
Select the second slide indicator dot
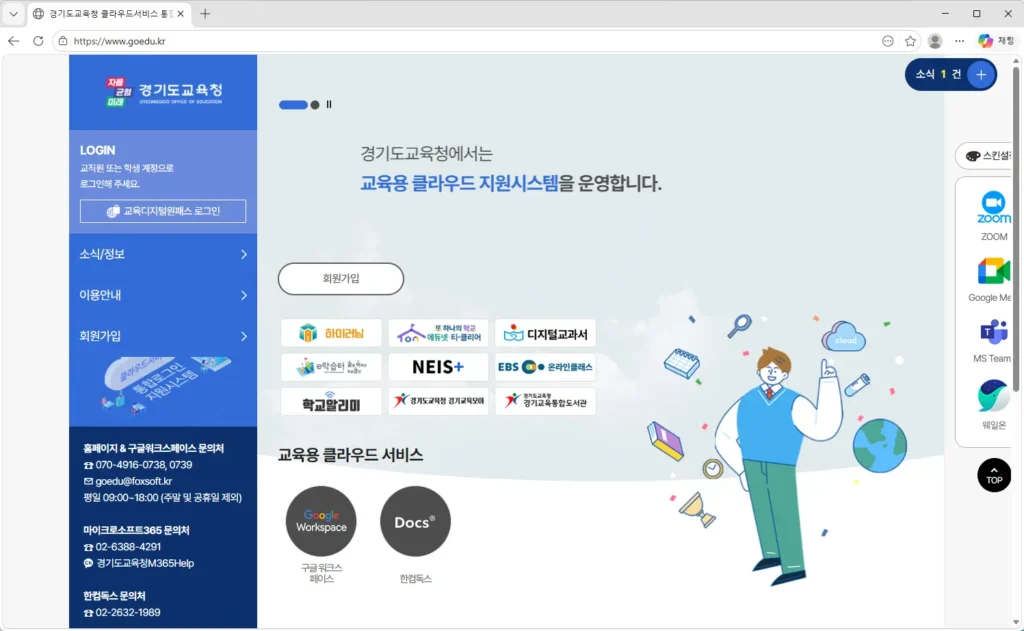315,105
